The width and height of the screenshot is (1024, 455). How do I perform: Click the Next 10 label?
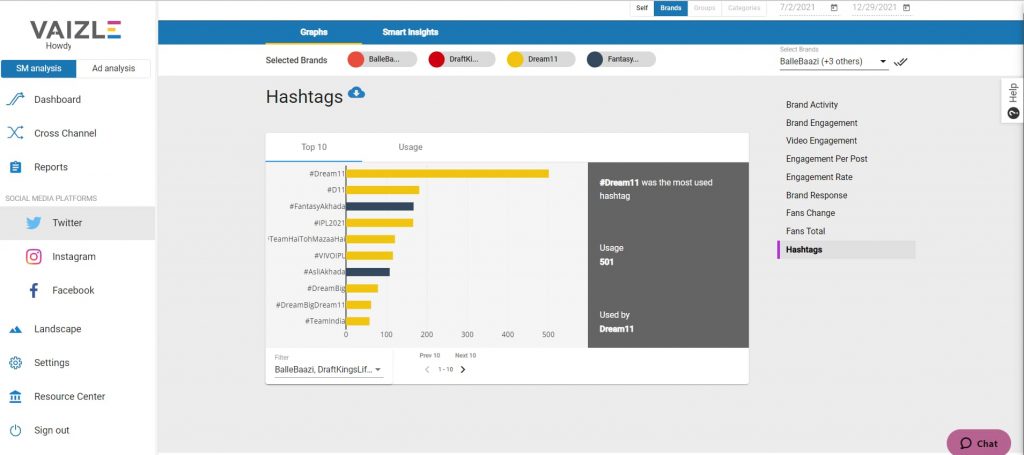pos(466,356)
